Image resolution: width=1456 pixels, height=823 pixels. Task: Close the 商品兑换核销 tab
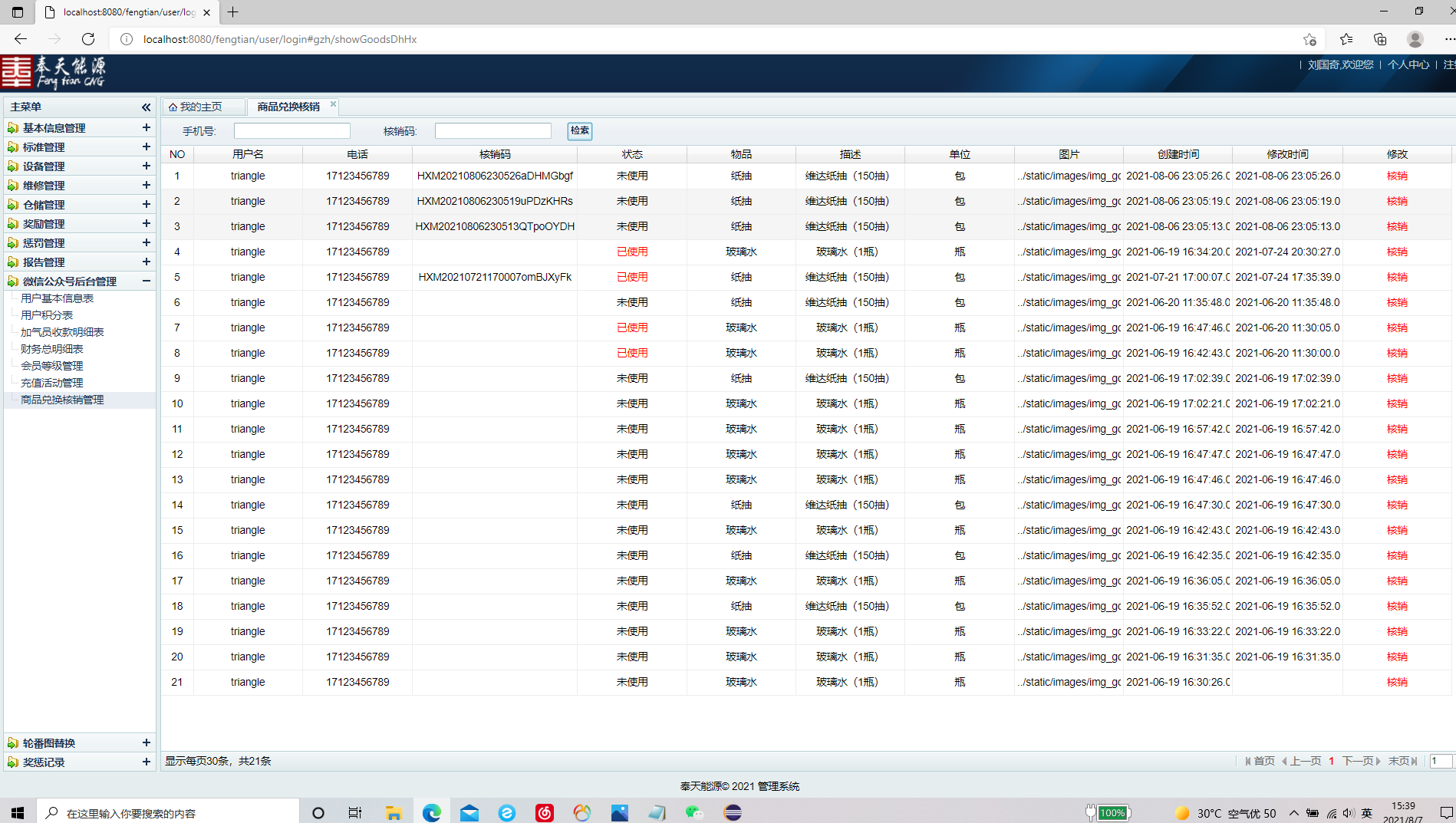(333, 104)
